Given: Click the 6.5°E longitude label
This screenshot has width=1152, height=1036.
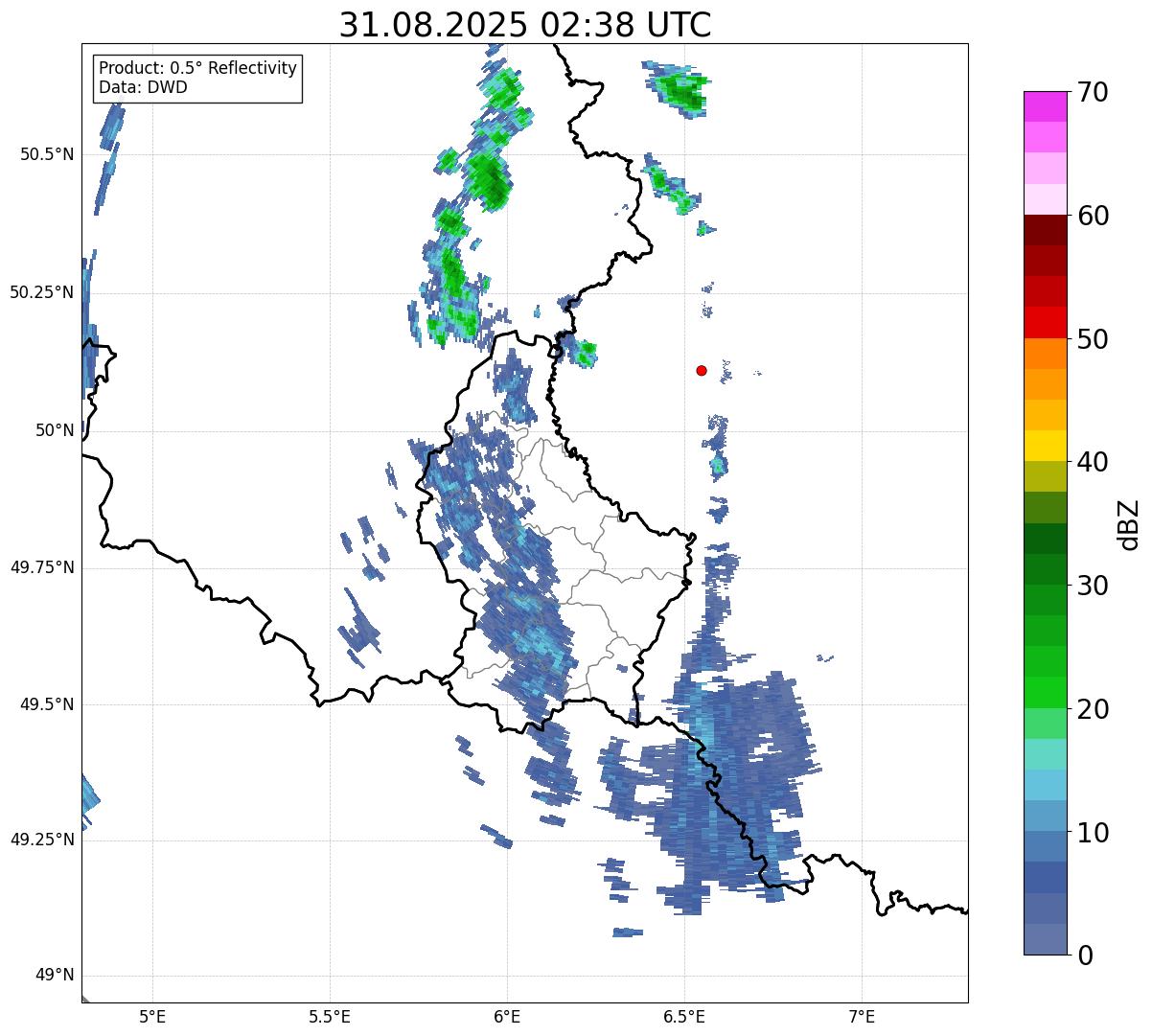Looking at the screenshot, I should point(684,1017).
